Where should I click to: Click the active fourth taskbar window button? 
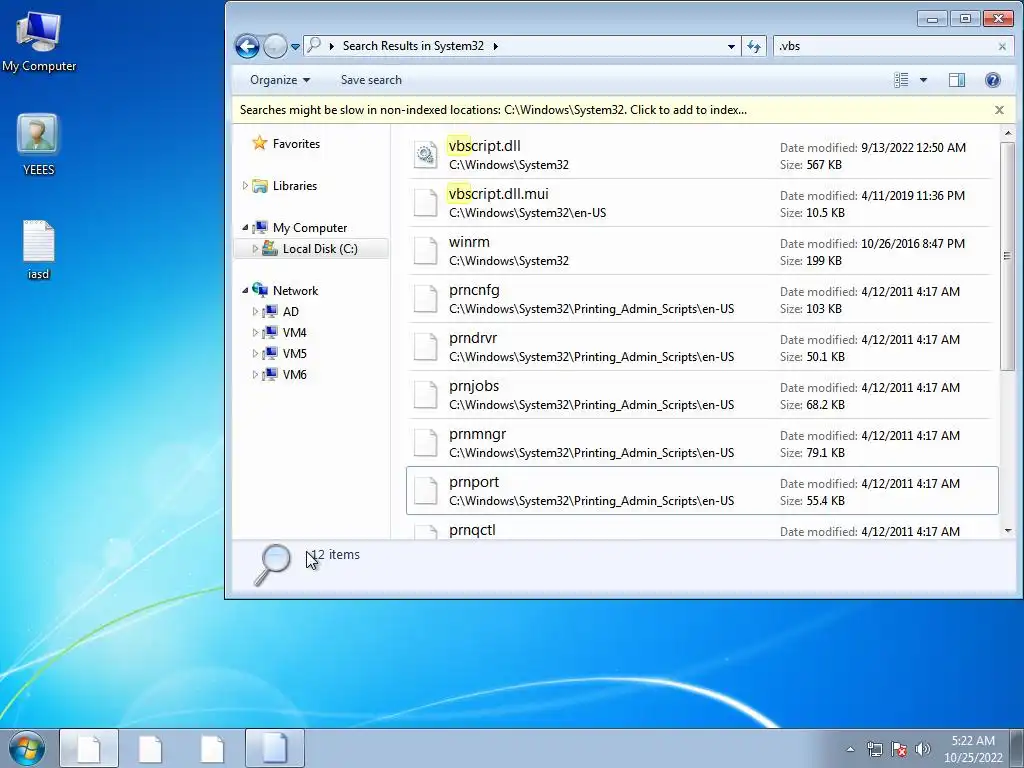pyautogui.click(x=275, y=748)
